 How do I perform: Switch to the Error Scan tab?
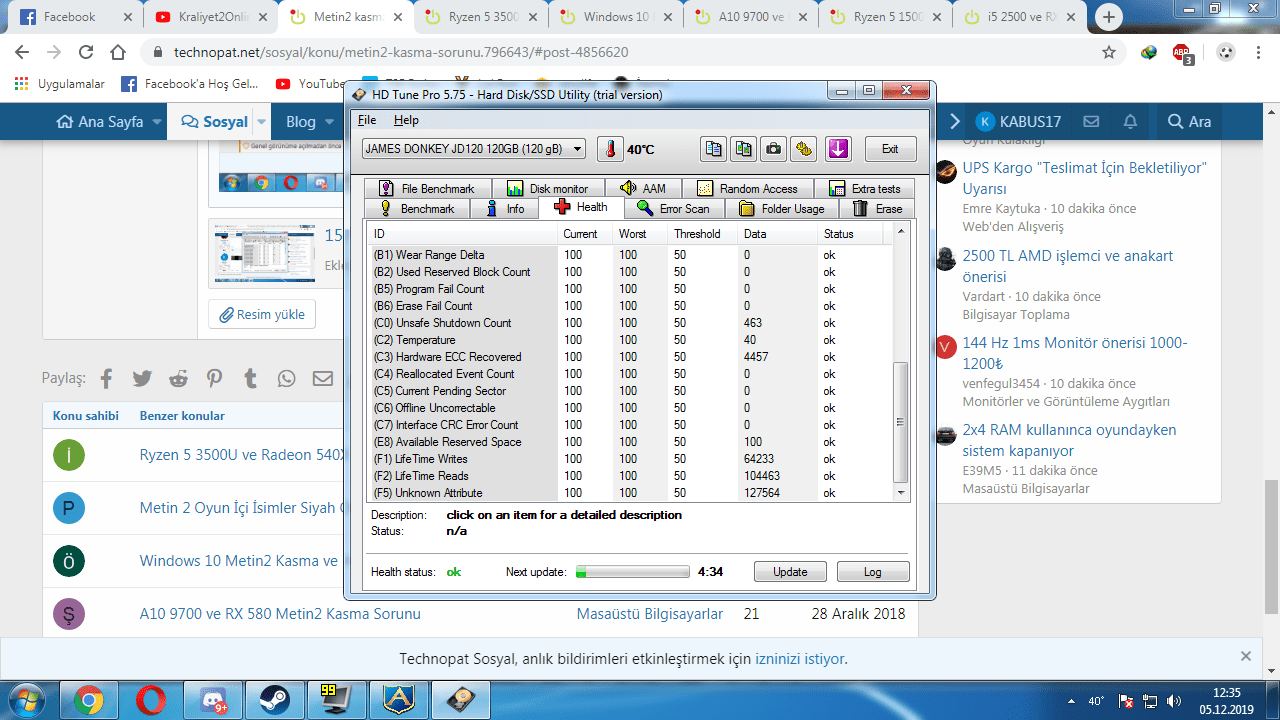[x=673, y=209]
